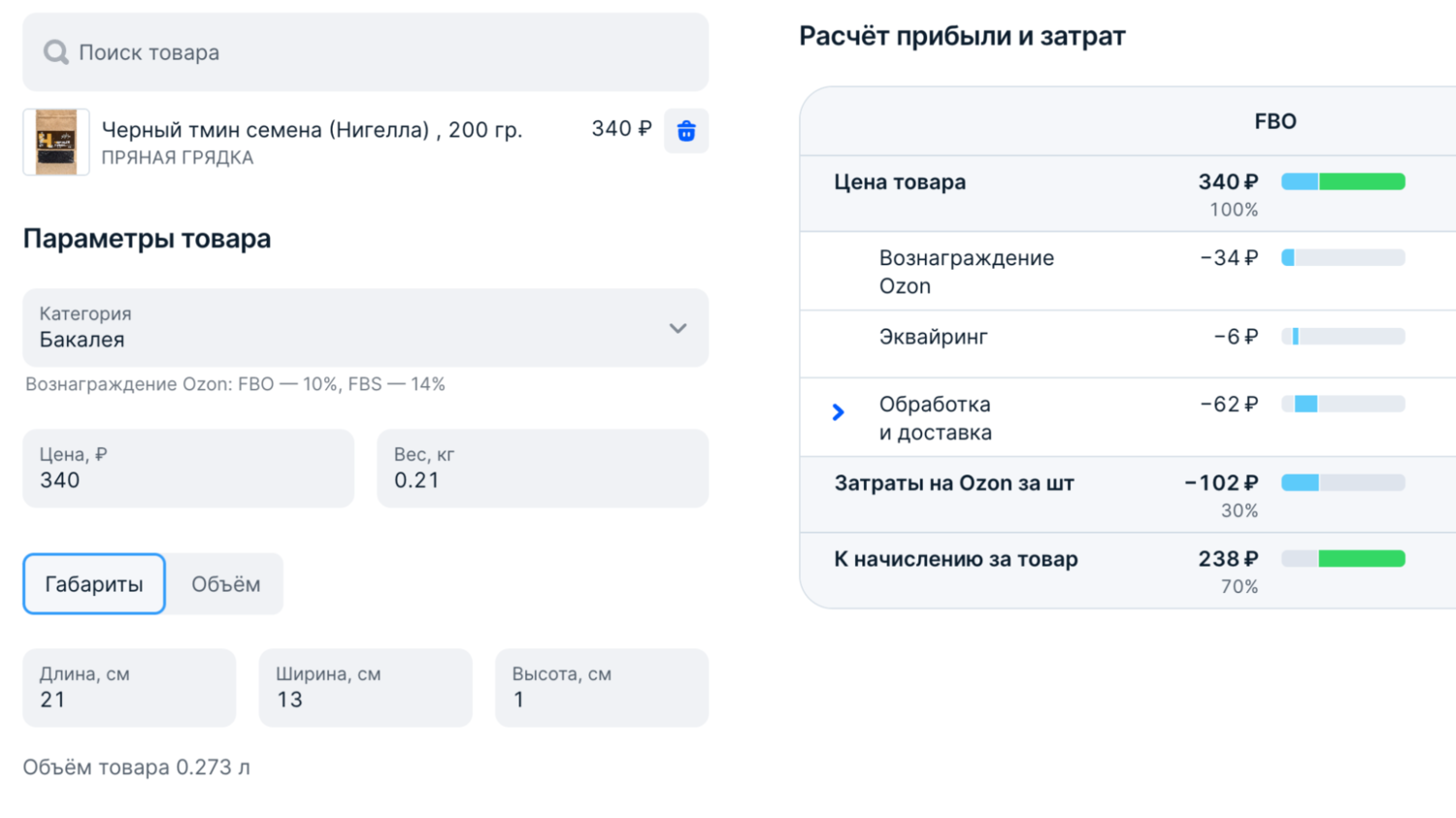This screenshot has width=1456, height=818.
Task: Expand the Обработка и доставка row
Action: point(839,413)
